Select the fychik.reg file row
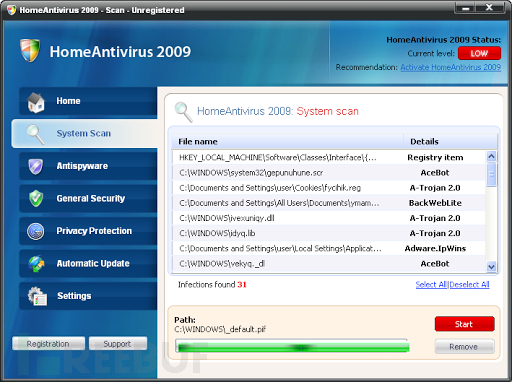512x382 pixels. pyautogui.click(x=329, y=188)
